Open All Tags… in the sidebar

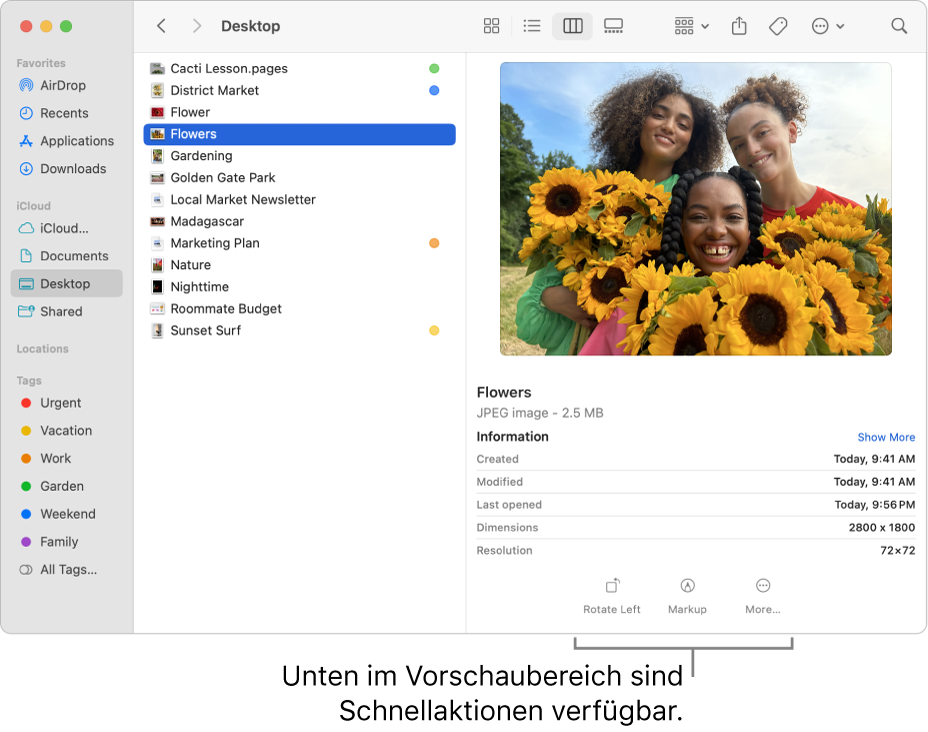click(66, 570)
